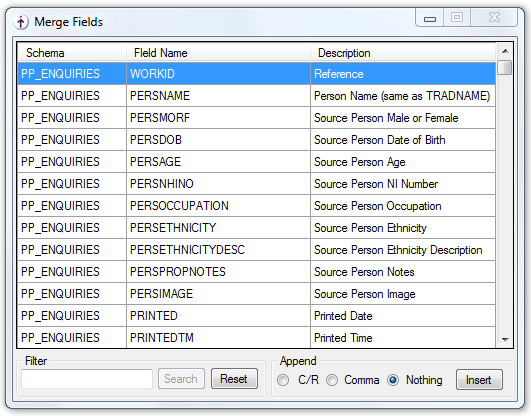531x416 pixels.
Task: Select the PRINTEDTM field row
Action: [x=257, y=337]
